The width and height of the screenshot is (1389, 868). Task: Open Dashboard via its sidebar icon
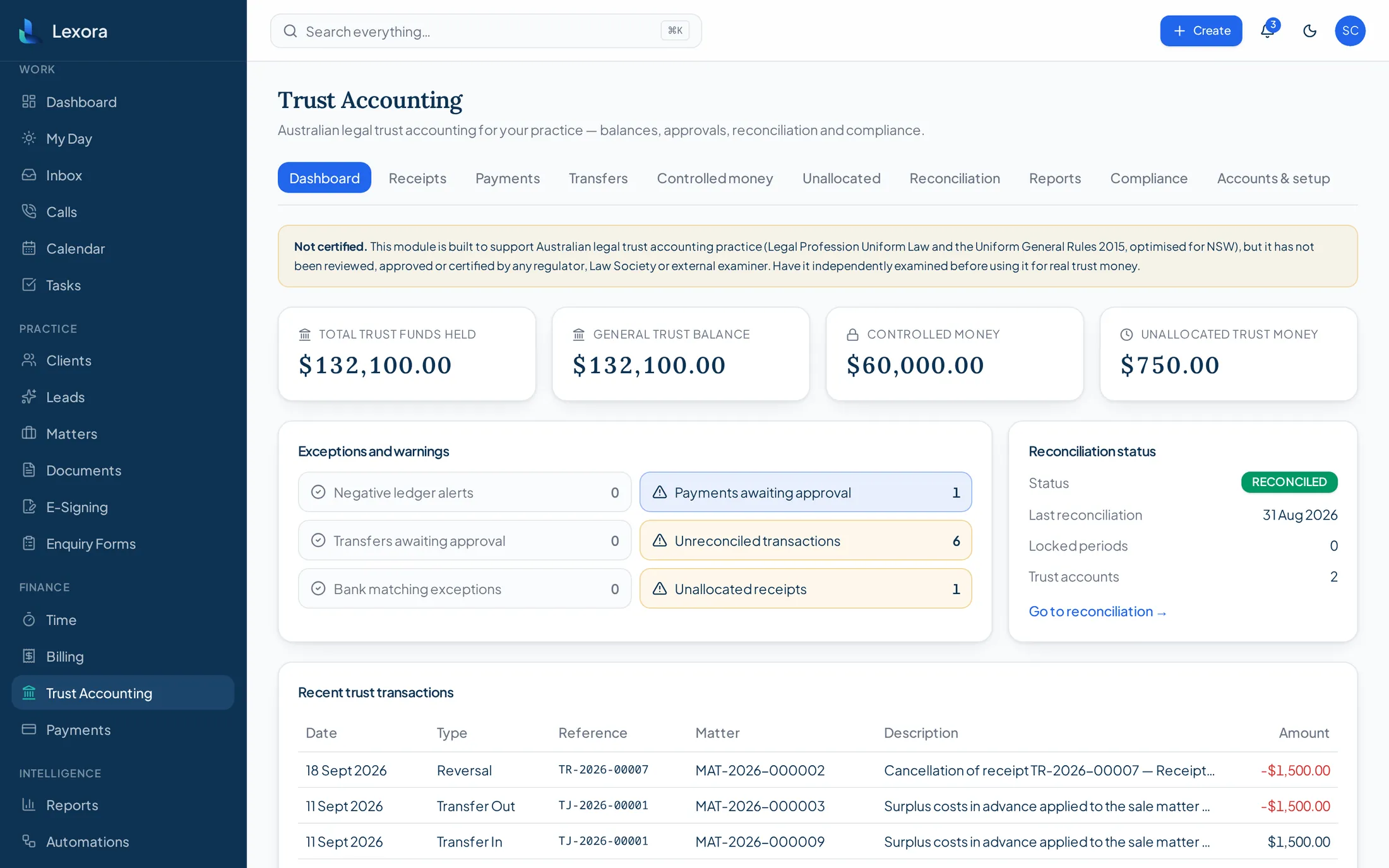point(29,102)
